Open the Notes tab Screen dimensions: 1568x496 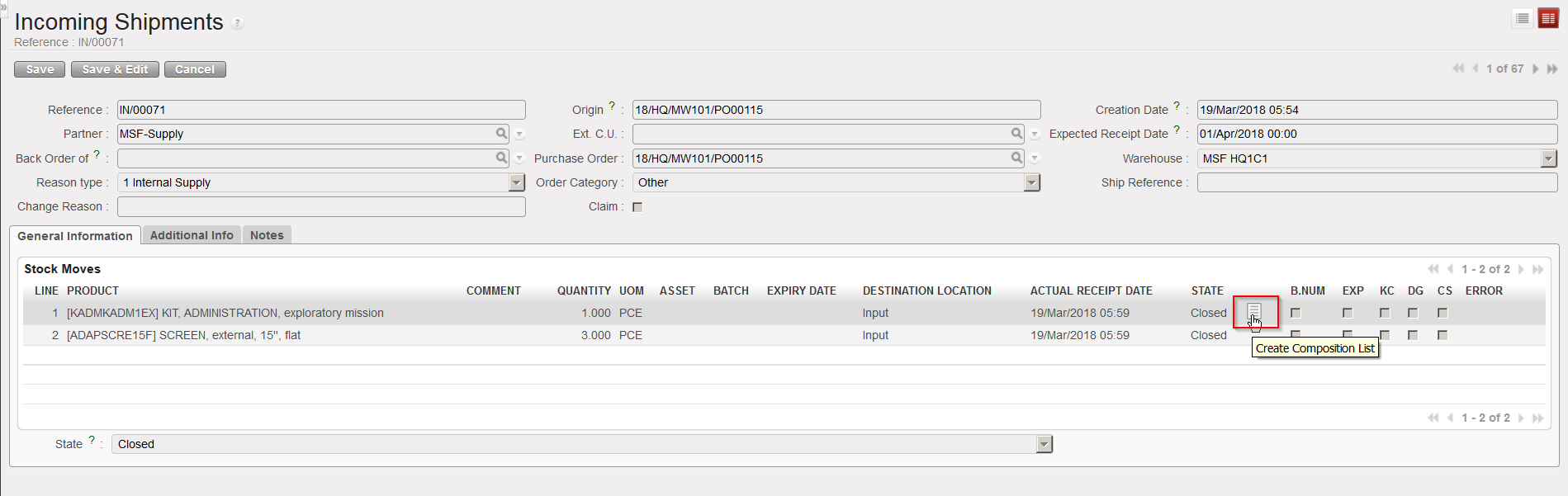267,235
